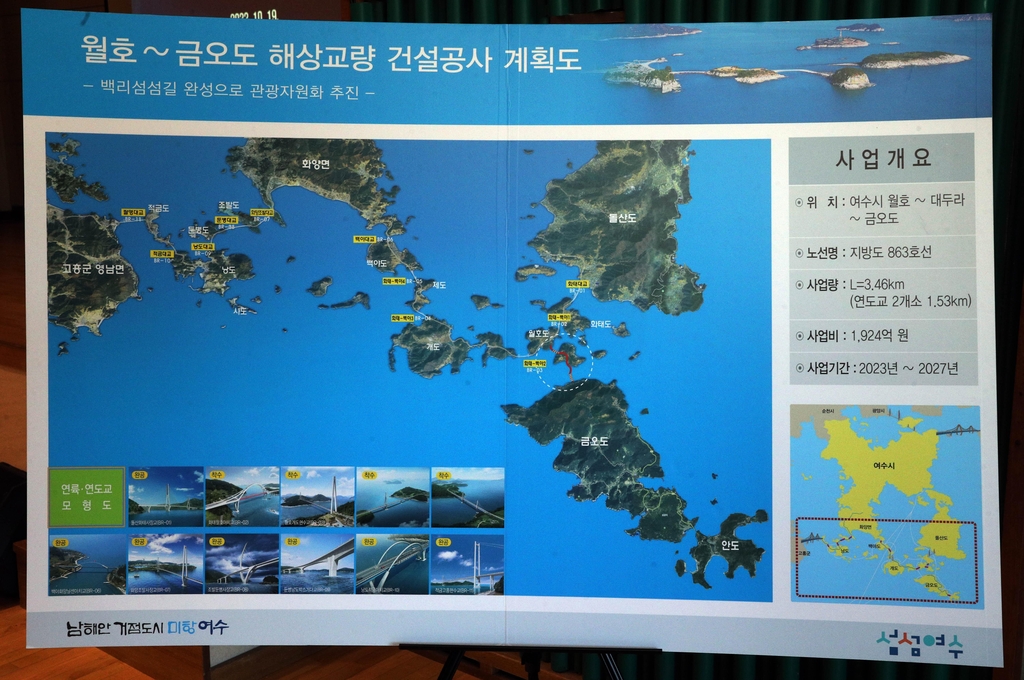Click the bullet icon beside 노선명
Screen dimensions: 1024x680
click(x=799, y=252)
